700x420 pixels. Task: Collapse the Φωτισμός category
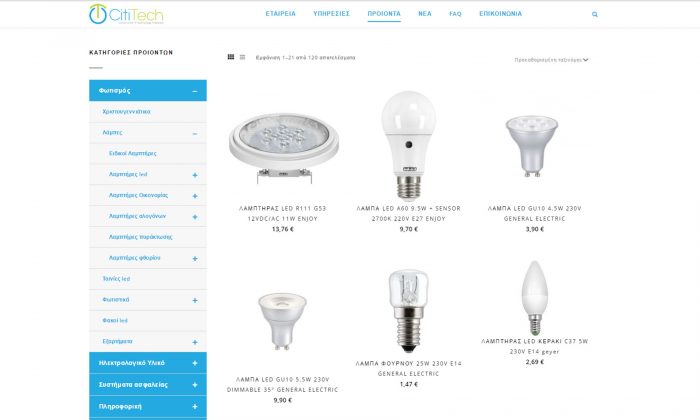195,91
